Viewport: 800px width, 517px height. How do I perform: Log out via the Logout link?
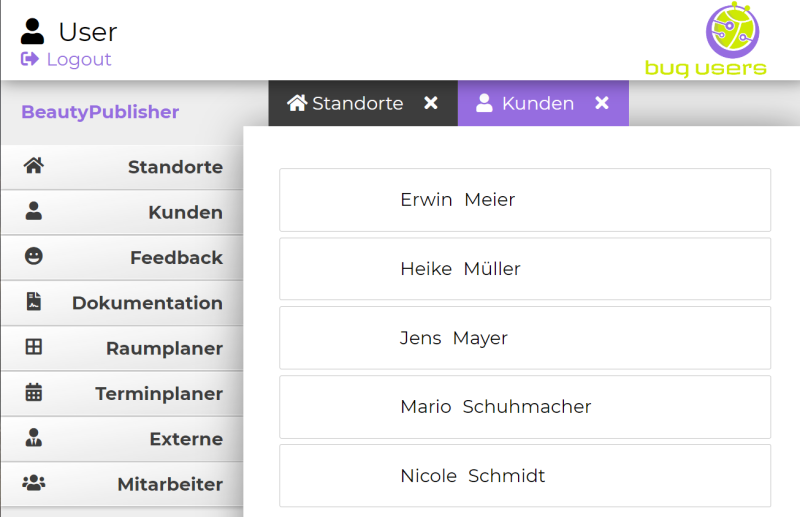67,59
